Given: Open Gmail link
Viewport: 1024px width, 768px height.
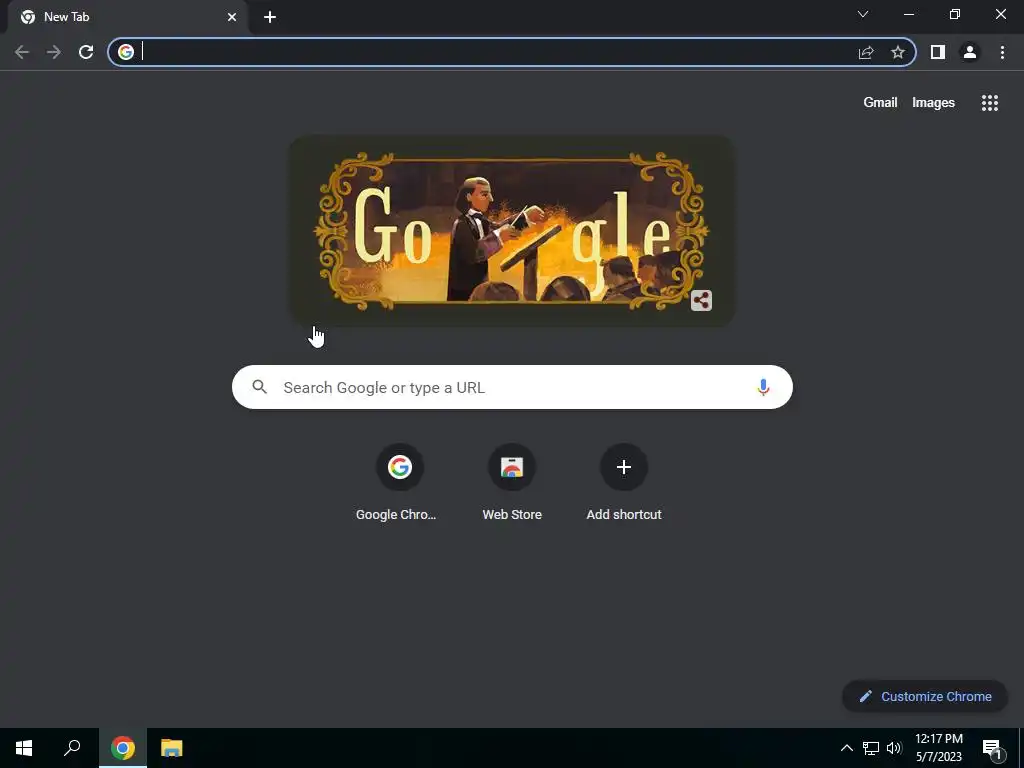Looking at the screenshot, I should [x=880, y=103].
